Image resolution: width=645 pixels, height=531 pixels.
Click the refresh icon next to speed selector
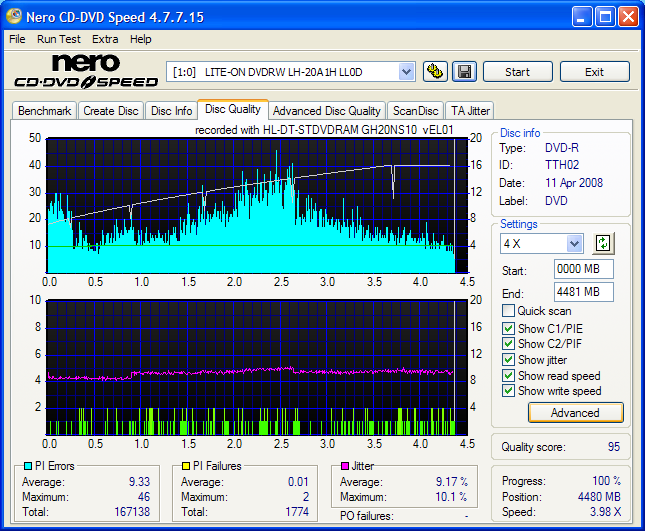(x=602, y=243)
